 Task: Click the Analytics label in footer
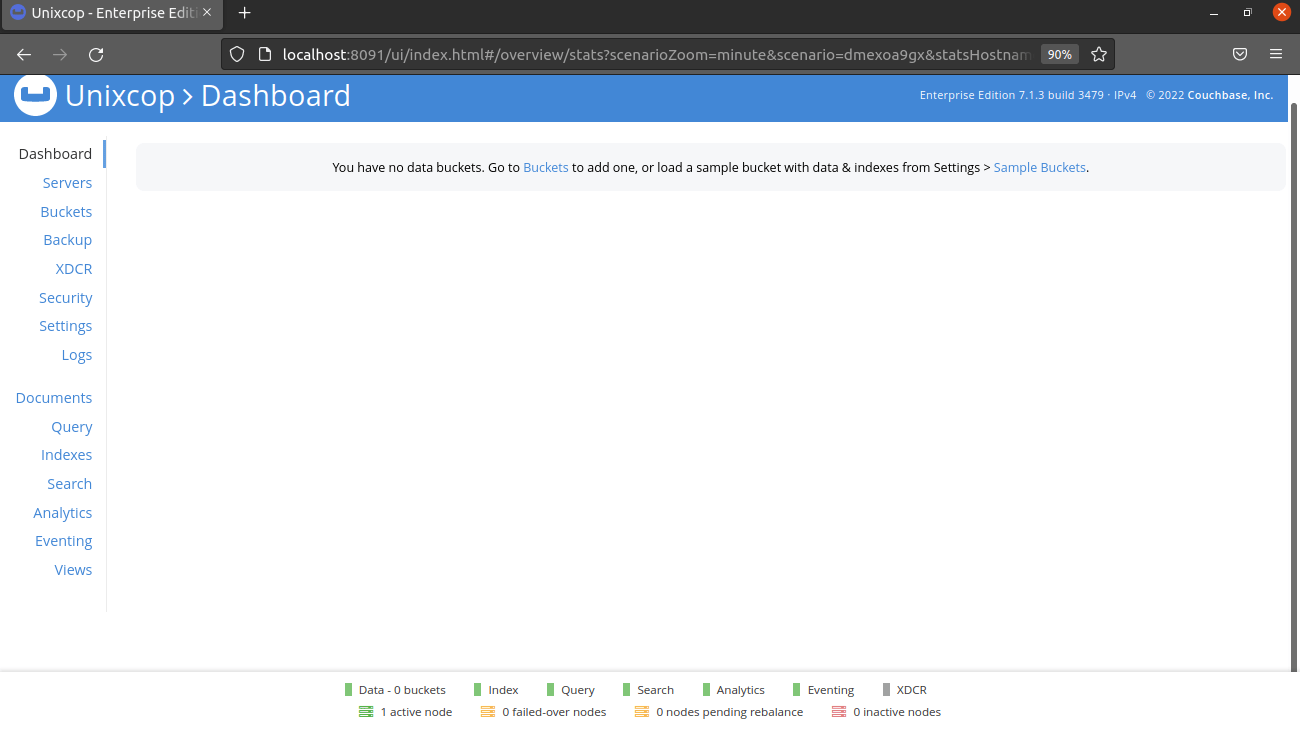[x=741, y=690]
